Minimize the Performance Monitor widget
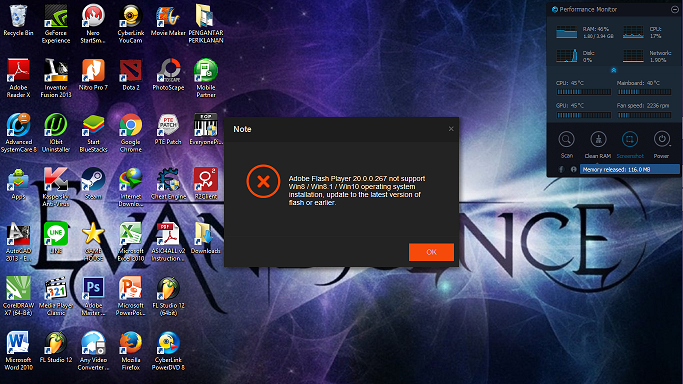 674,9
